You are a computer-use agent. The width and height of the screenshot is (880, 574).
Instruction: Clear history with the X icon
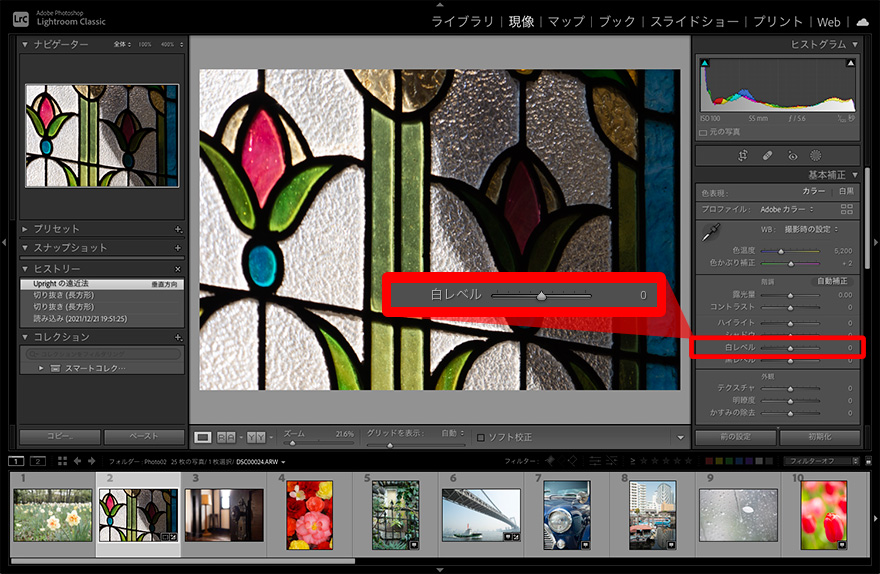[178, 269]
